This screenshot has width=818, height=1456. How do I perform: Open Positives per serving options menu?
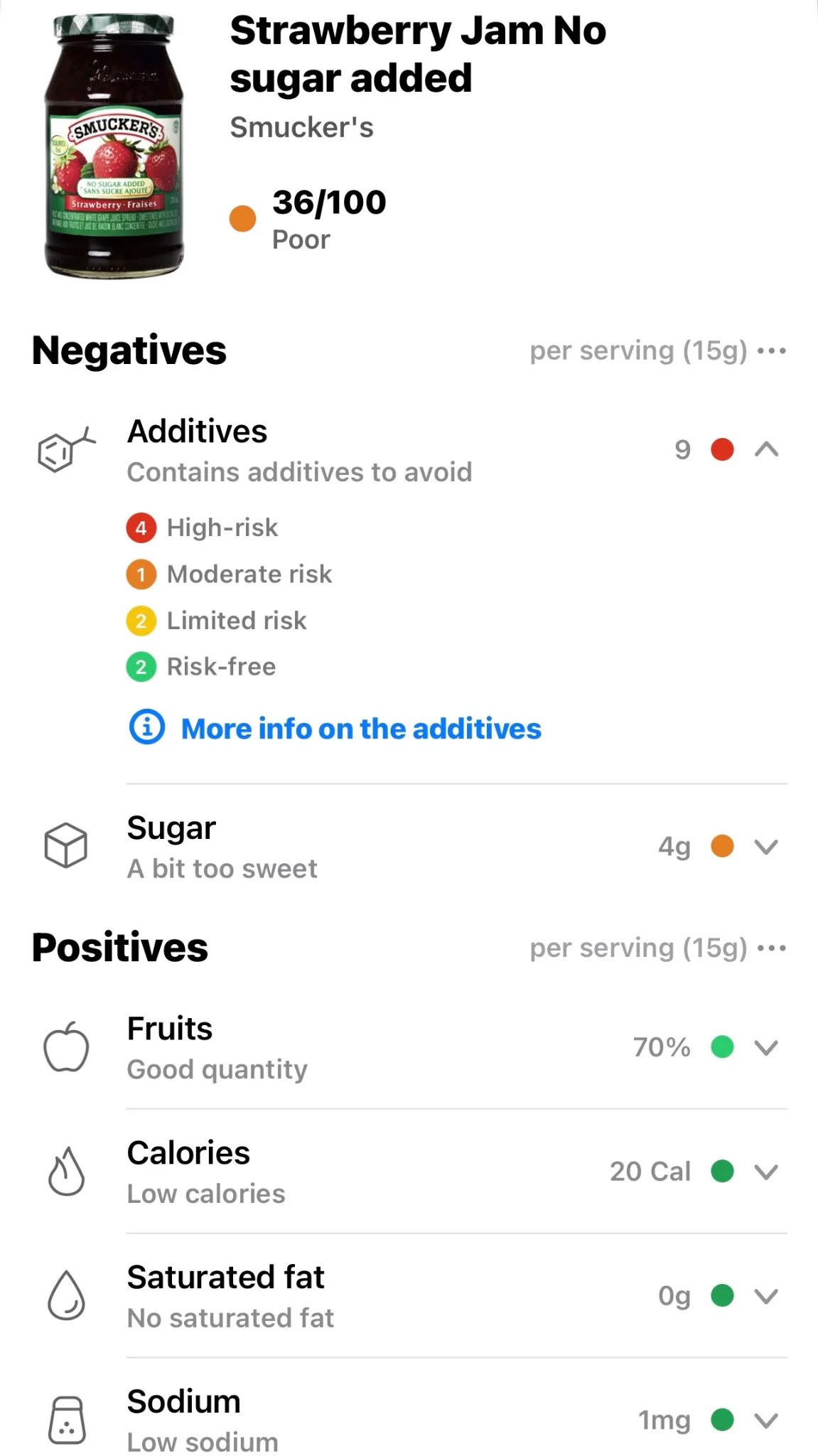(x=772, y=948)
